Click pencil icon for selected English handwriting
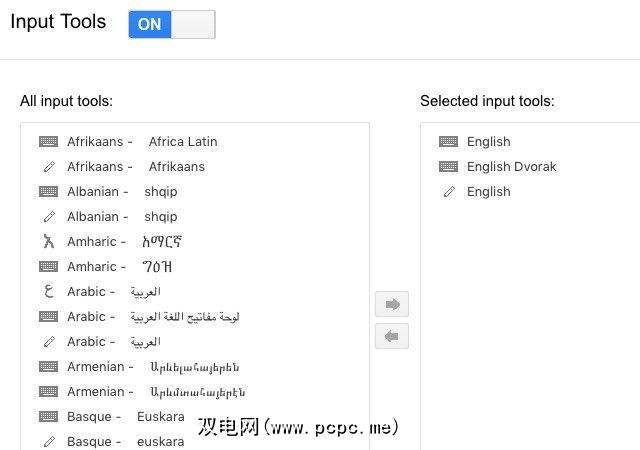 click(449, 192)
